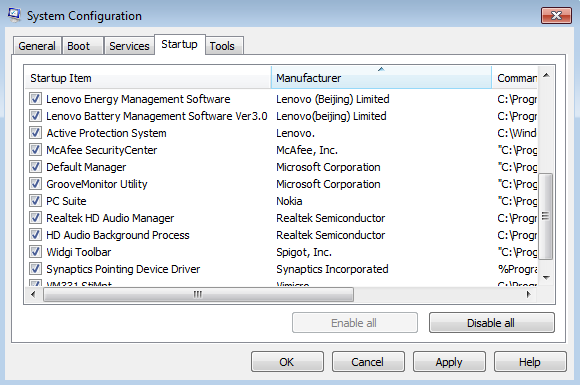Screen dimensions: 581x387
Task: Close the System Configuration window
Action: pos(556,16)
